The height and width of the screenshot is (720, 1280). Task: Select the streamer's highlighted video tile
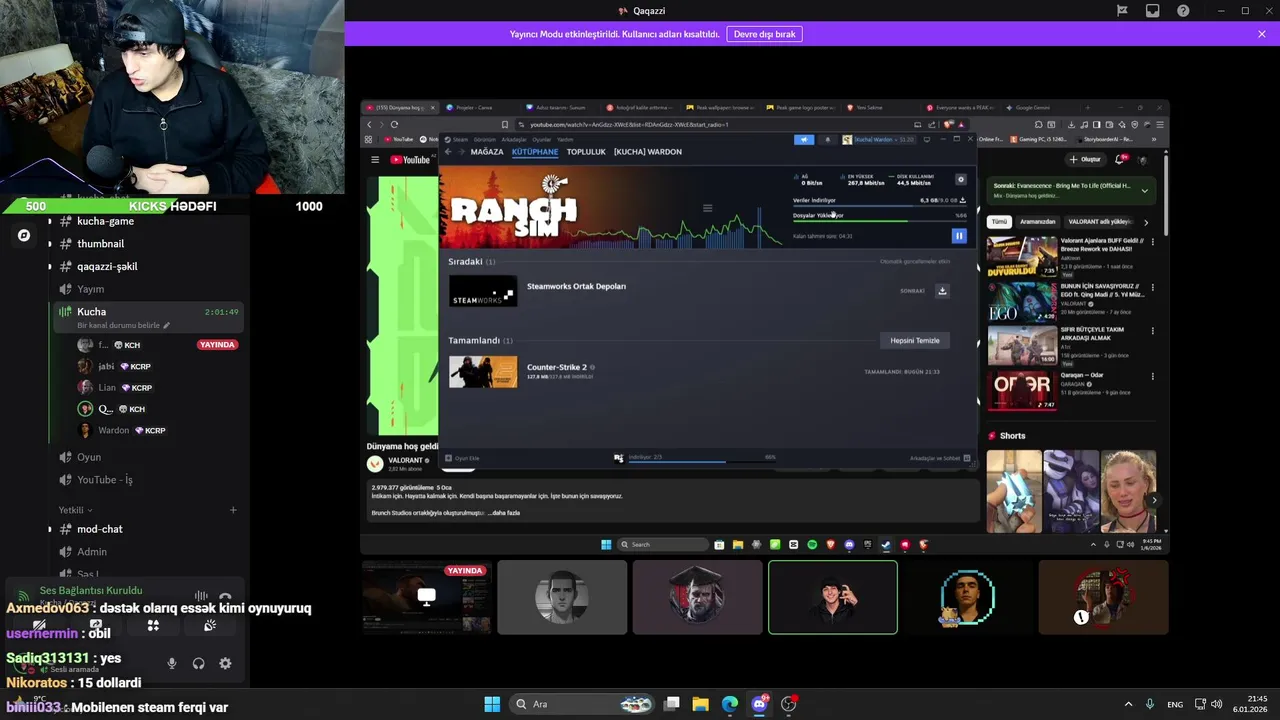click(833, 597)
